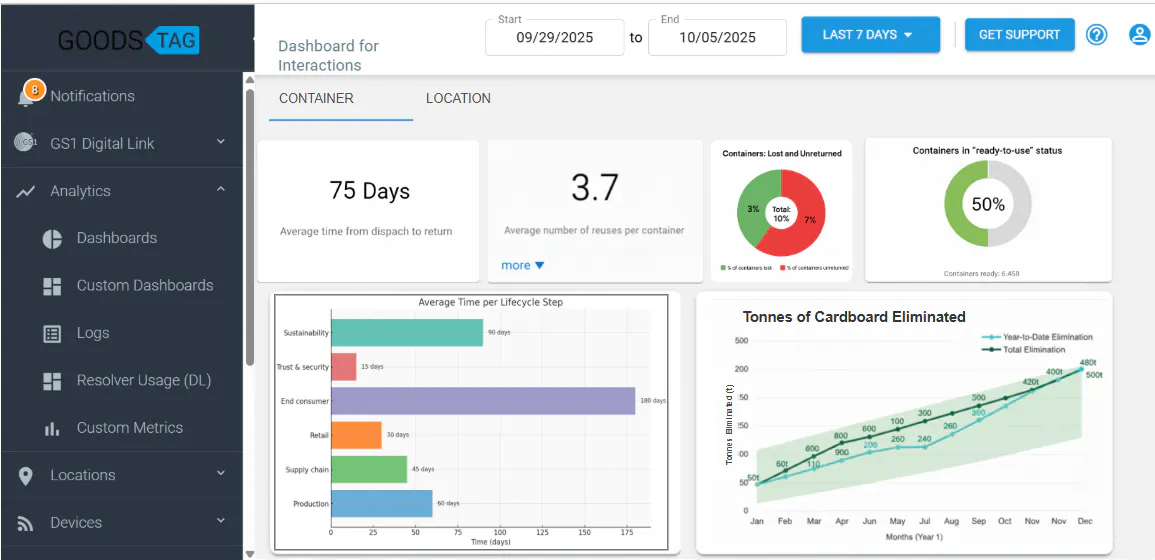Screen dimensions: 1155x560
Task: Click the orange notification count badge
Action: click(35, 90)
